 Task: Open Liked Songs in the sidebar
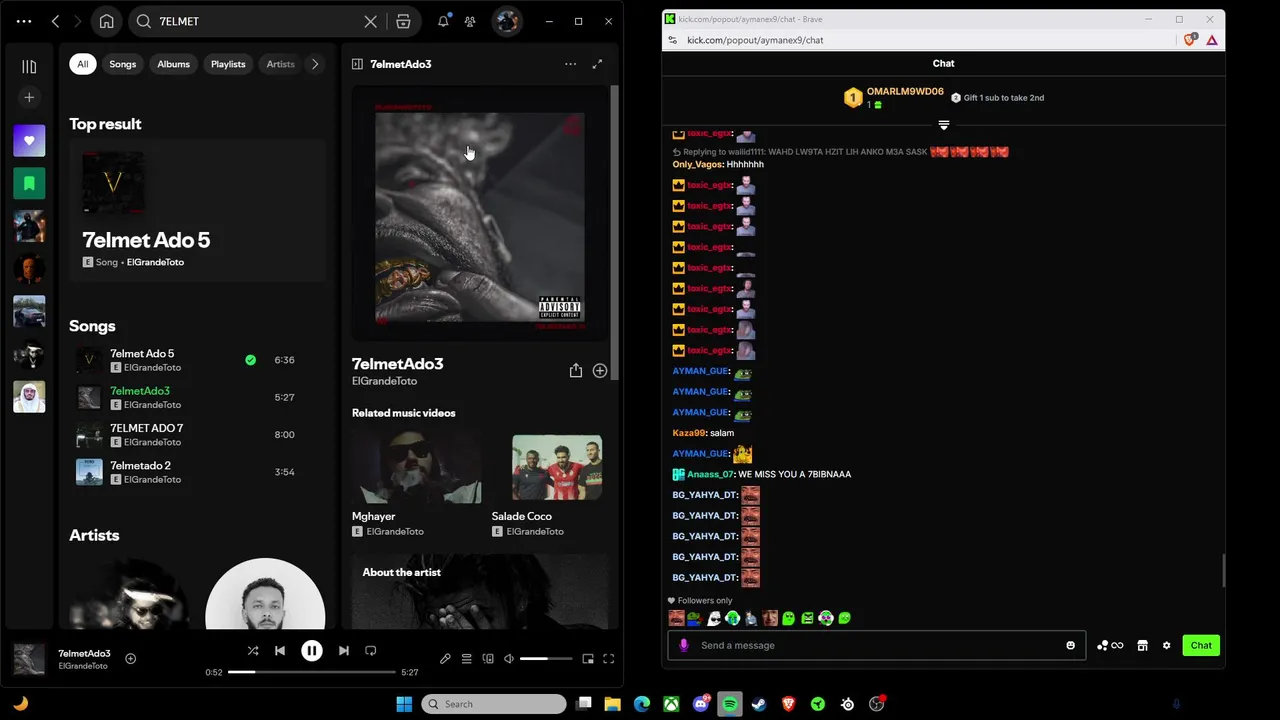click(x=29, y=141)
